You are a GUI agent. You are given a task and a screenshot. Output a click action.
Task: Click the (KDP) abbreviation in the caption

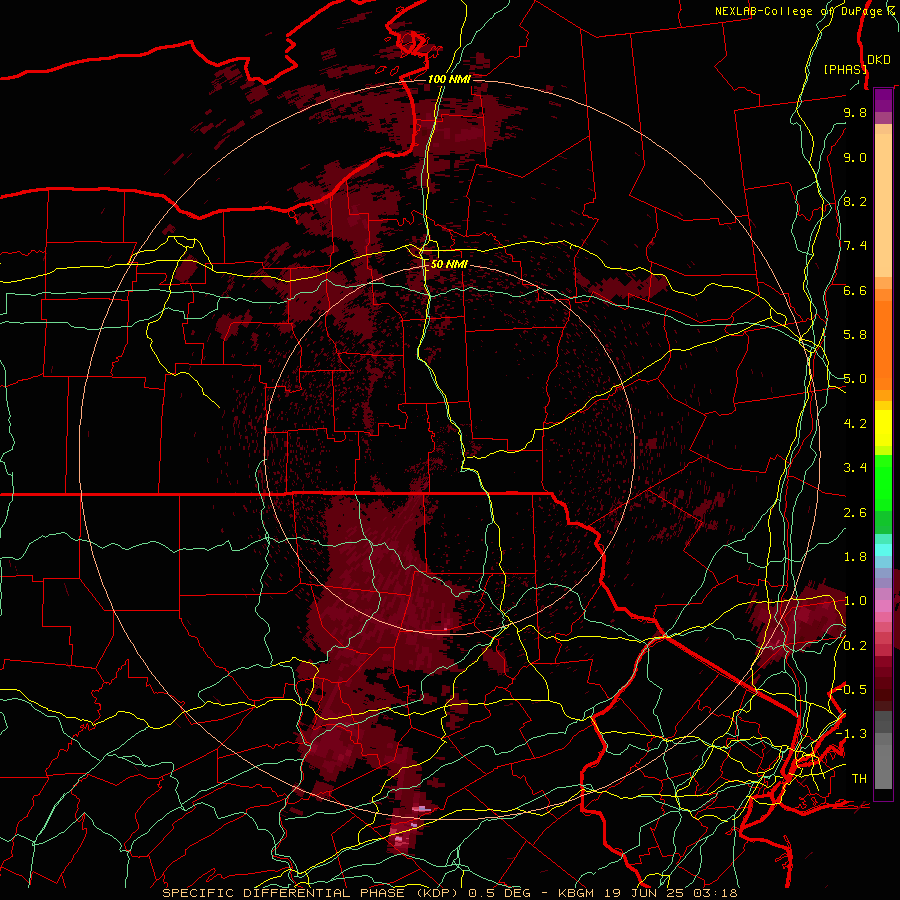click(x=438, y=893)
